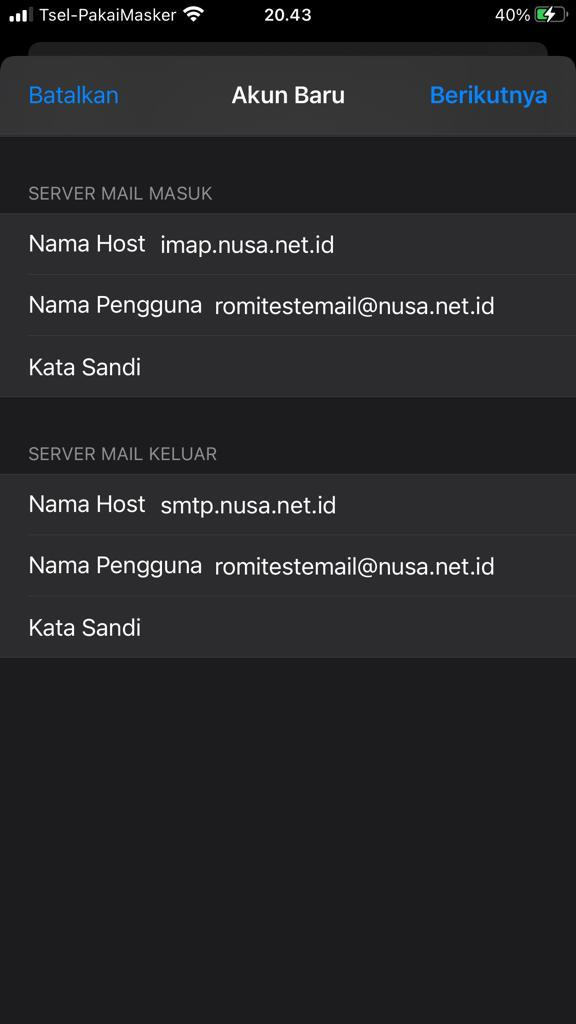Edit incoming server username field
Image resolution: width=576 pixels, height=1024 pixels.
(288, 305)
